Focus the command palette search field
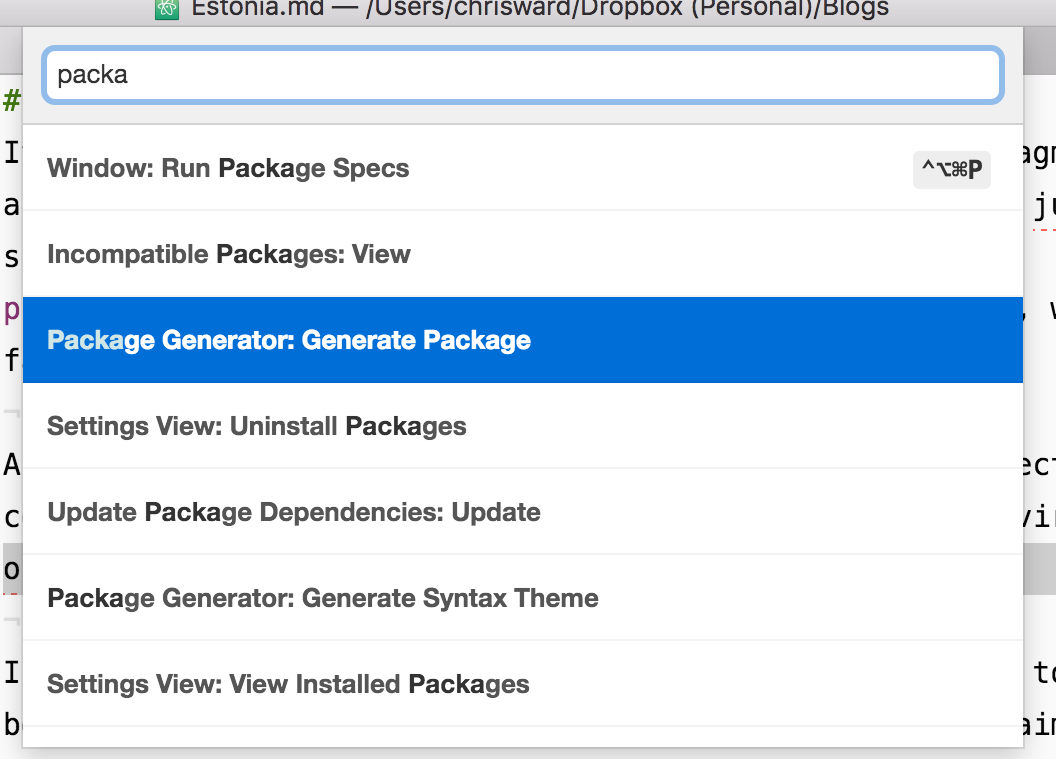Screen dimensions: 1056x759 point(522,75)
